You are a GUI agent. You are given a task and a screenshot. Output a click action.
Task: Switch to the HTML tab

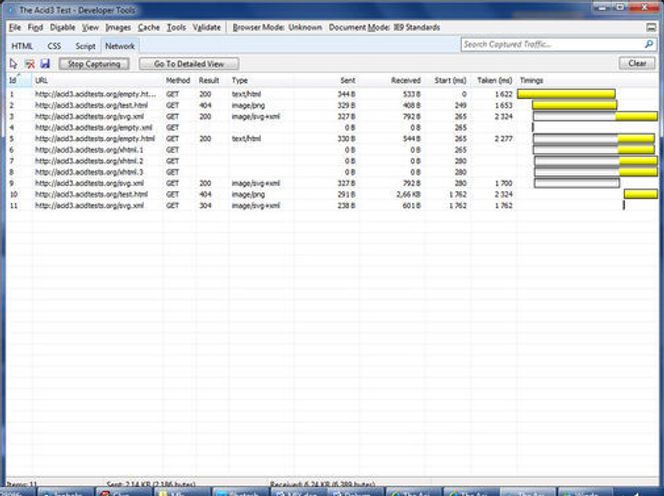pyautogui.click(x=22, y=46)
